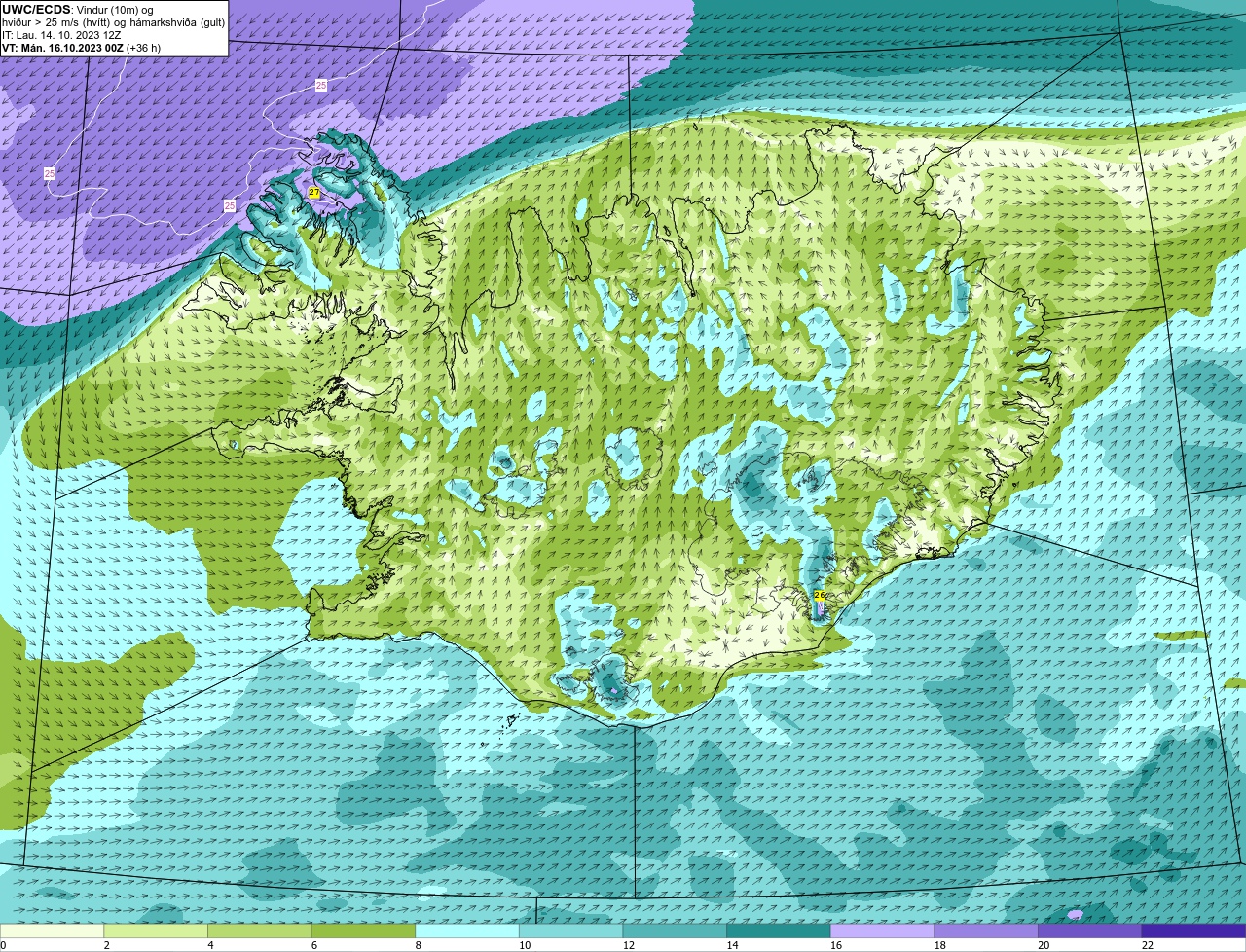Viewport: 1246px width, 952px height.
Task: Click the 20–22 m/s violet swatch
Action: 1090,932
